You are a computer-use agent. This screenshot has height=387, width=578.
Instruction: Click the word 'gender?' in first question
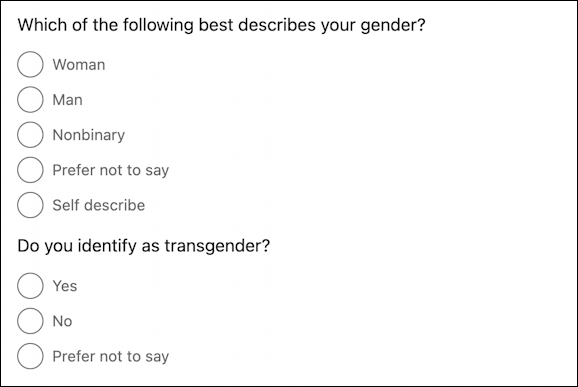tap(393, 26)
